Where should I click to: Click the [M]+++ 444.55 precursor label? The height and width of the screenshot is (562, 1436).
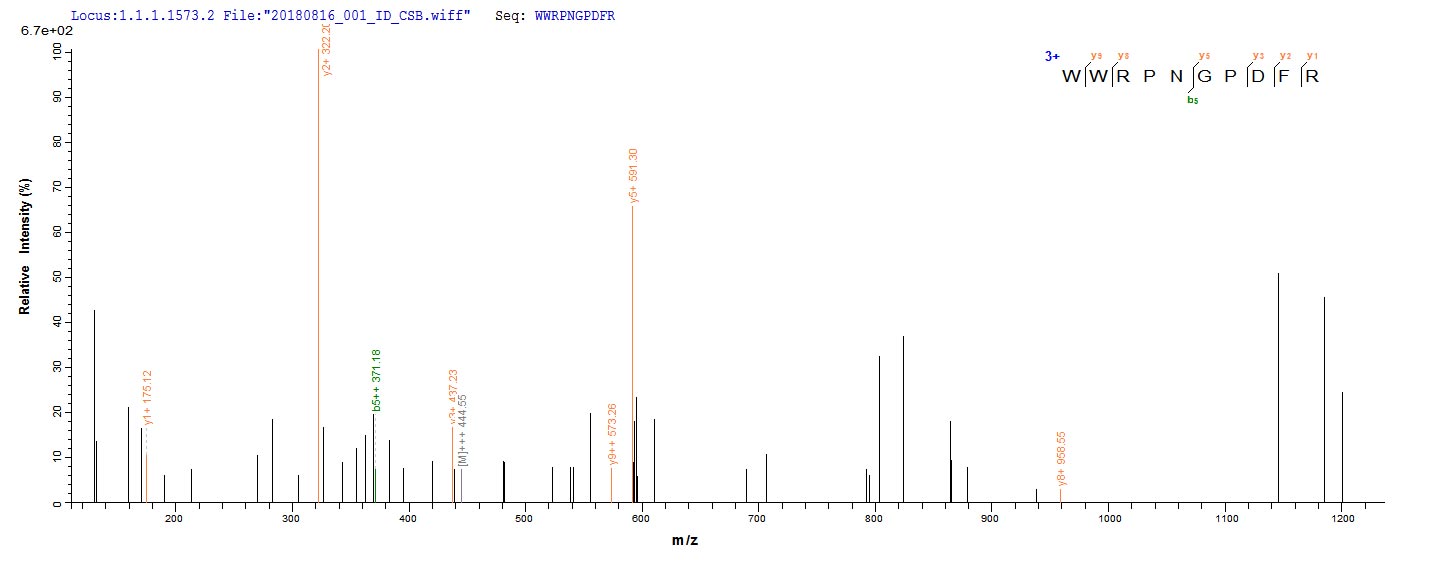(x=463, y=429)
